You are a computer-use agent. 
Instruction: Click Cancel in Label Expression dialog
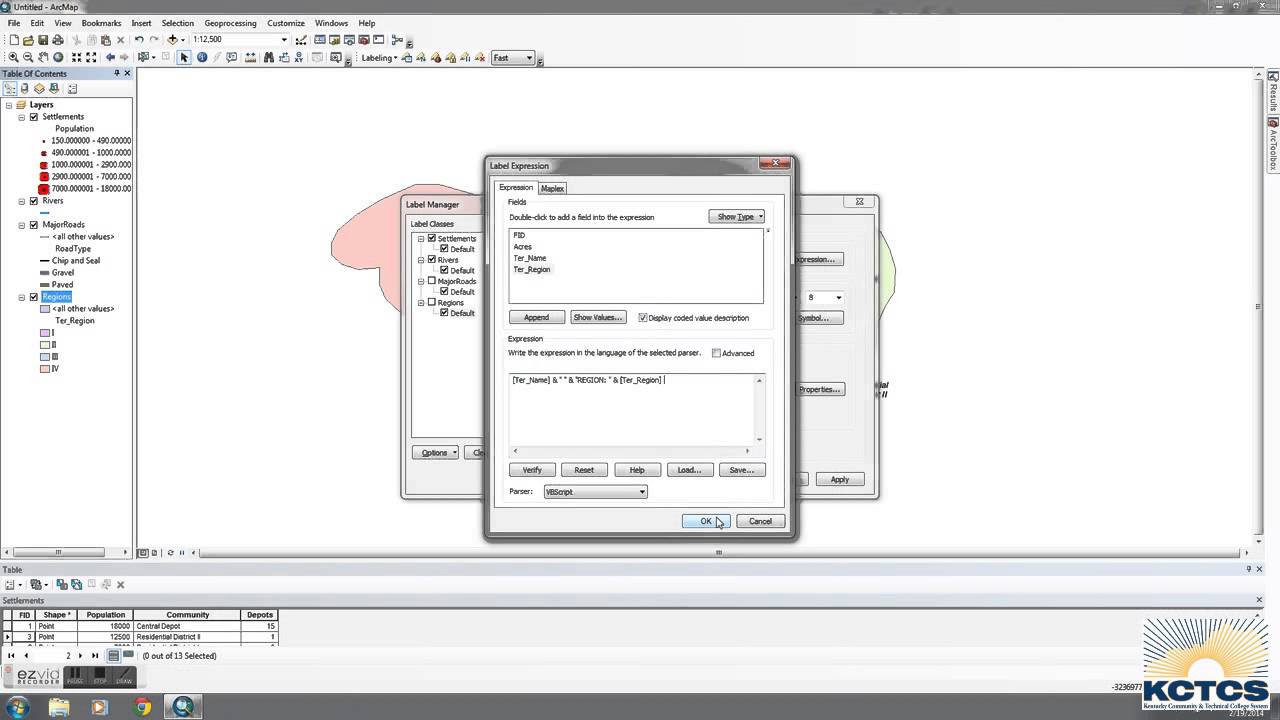[x=760, y=521]
